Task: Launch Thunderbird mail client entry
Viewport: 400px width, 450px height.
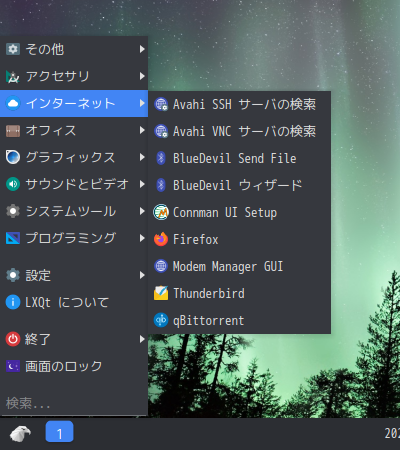Action: pyautogui.click(x=239, y=293)
